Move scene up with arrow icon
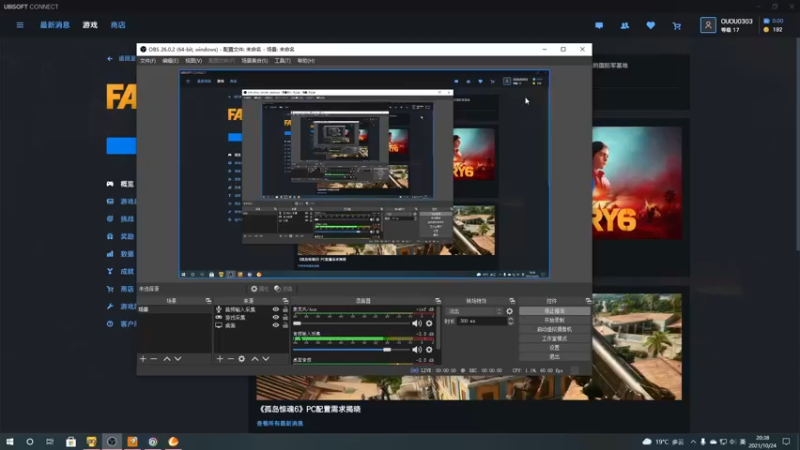 [167, 359]
